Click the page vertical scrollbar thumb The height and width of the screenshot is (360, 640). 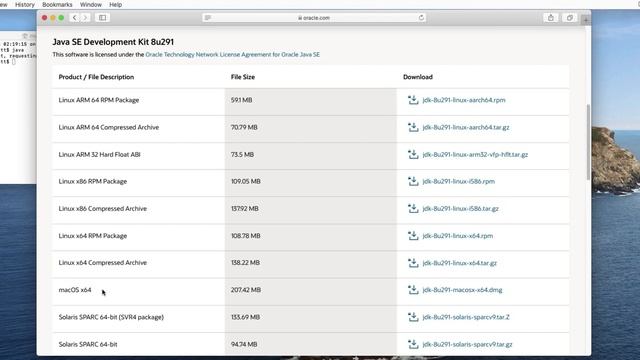click(588, 142)
